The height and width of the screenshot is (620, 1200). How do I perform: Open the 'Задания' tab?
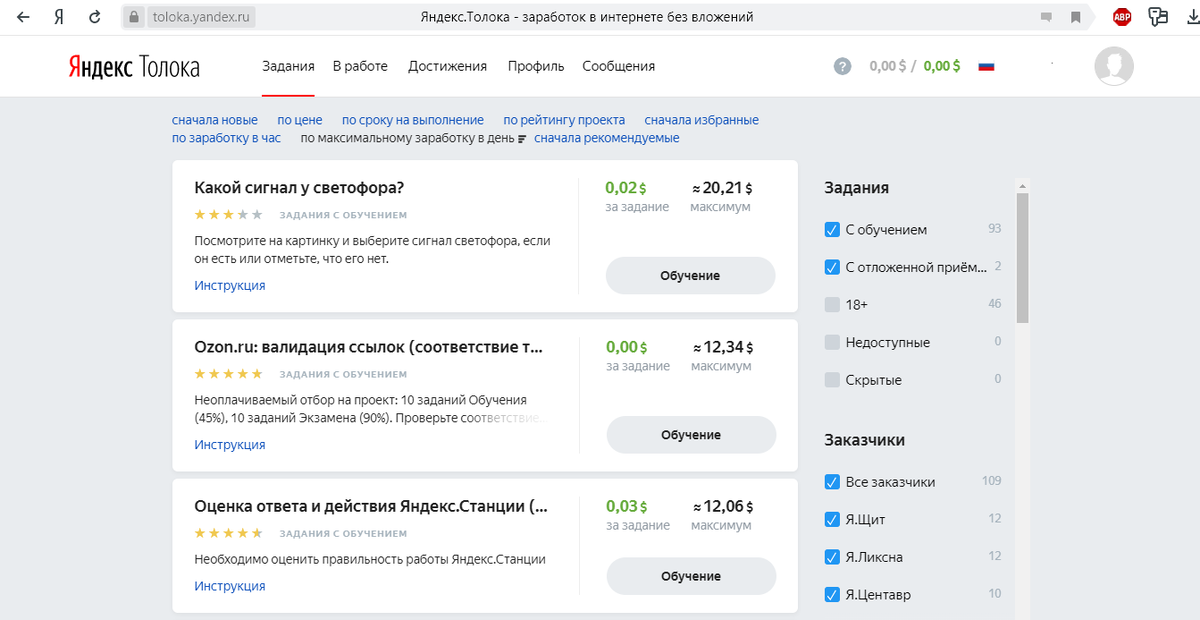coord(288,66)
